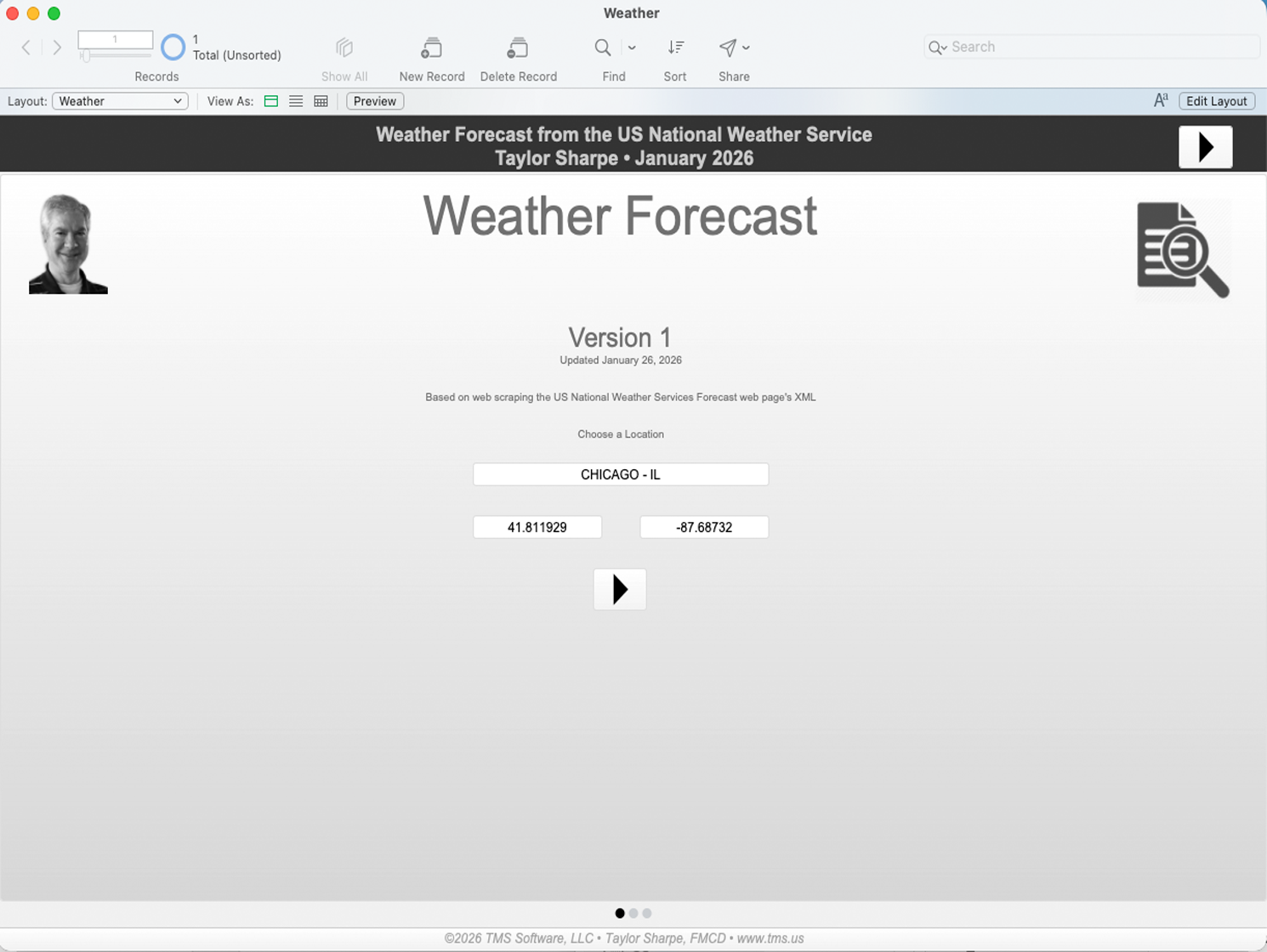Click the document search icon at right
The width and height of the screenshot is (1267, 952).
pos(1183,250)
